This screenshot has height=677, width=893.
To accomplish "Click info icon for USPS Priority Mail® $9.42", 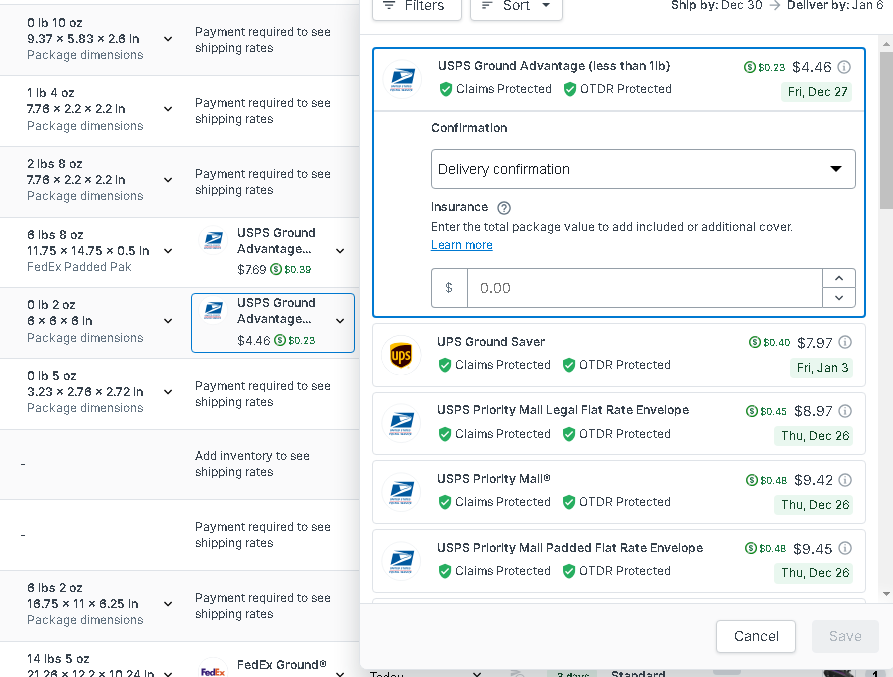I will 845,480.
